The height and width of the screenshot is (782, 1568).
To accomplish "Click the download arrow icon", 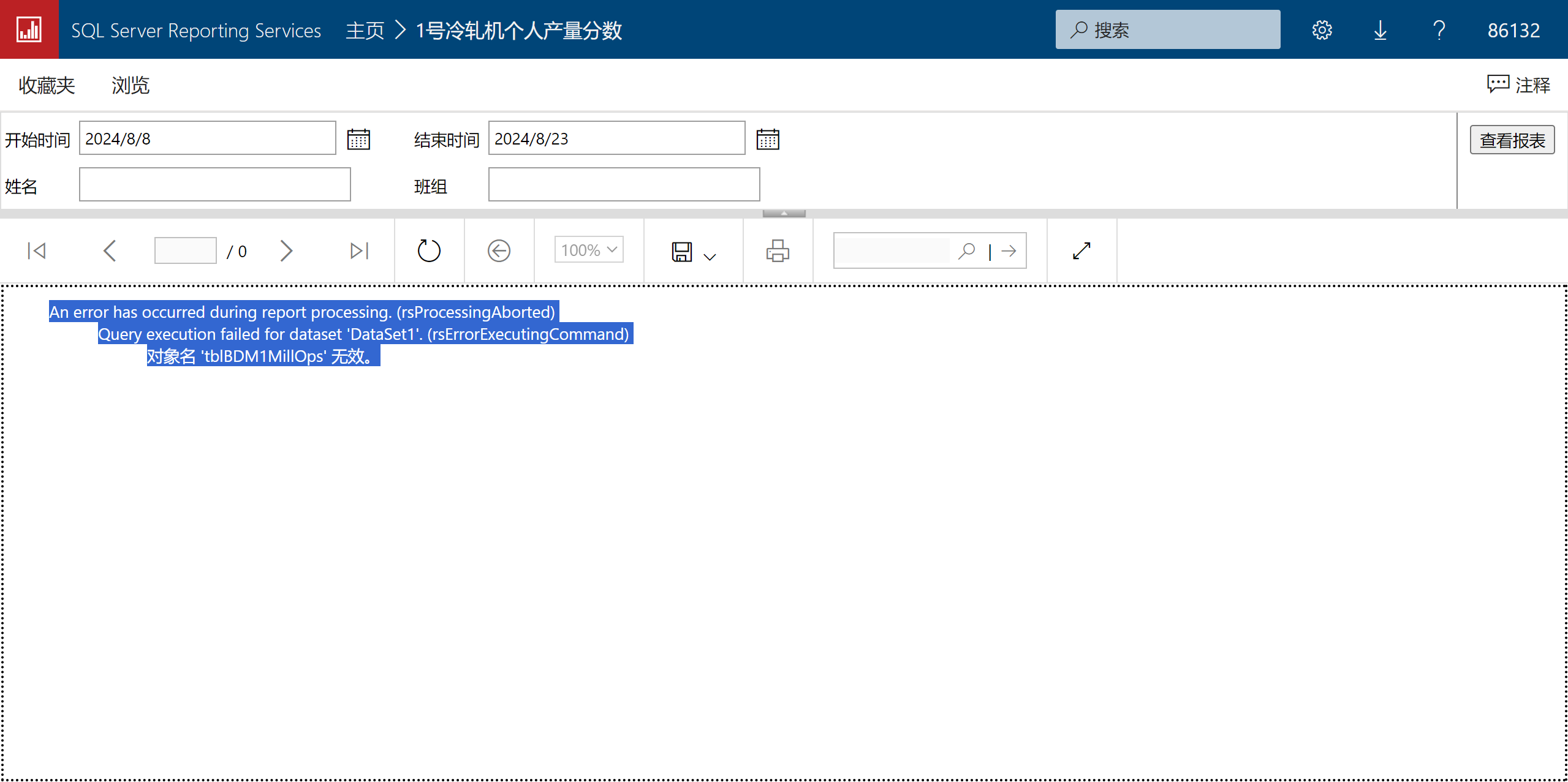I will tap(1380, 30).
